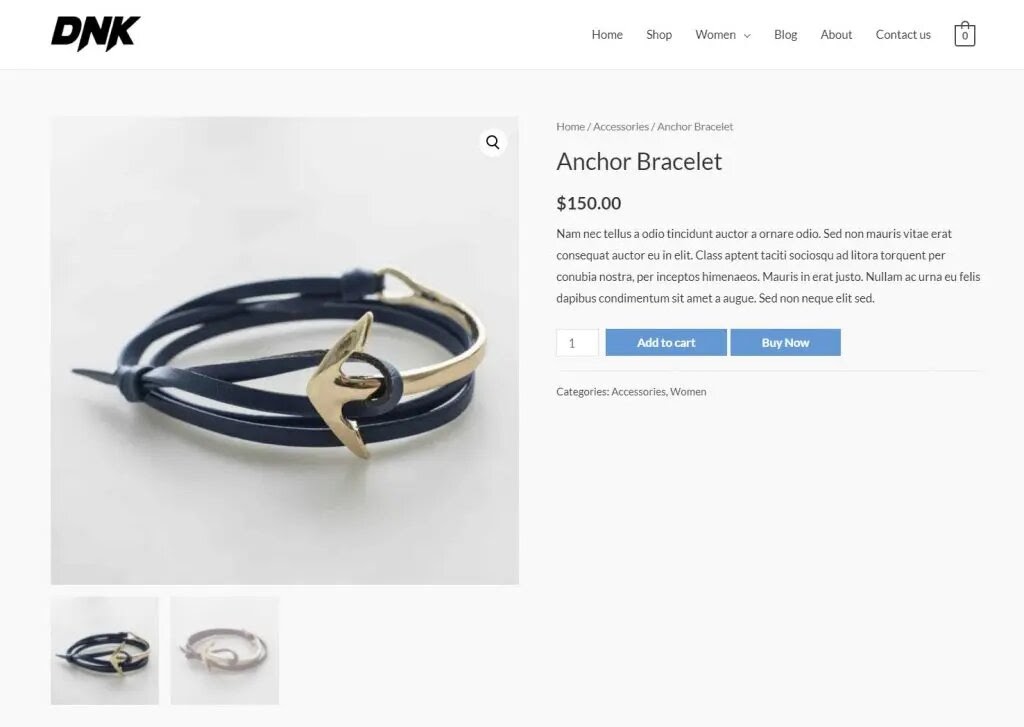This screenshot has height=727, width=1024.
Task: Select the navy bracelet thumbnail
Action: 104,651
